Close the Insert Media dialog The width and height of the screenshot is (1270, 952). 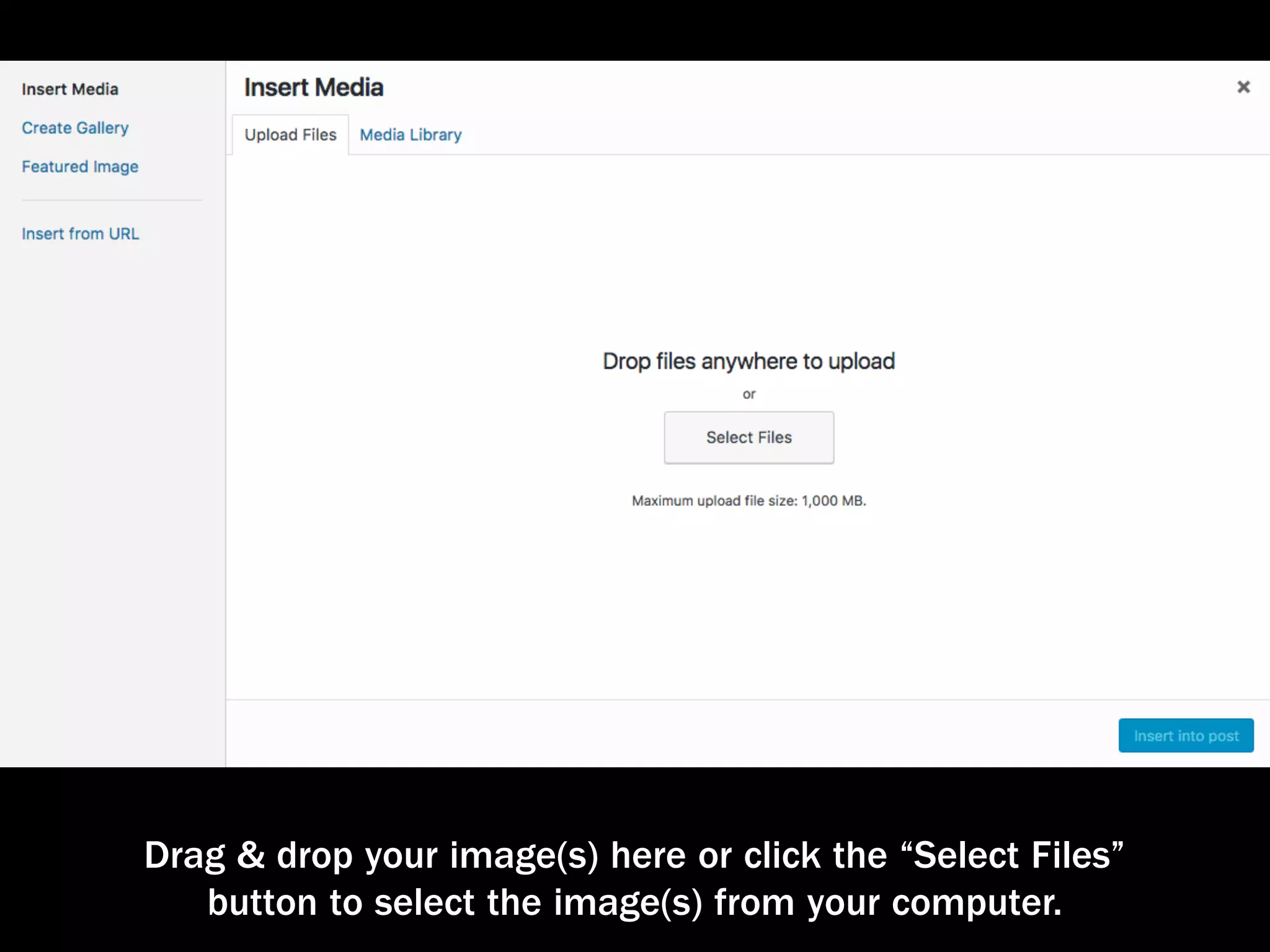1243,87
